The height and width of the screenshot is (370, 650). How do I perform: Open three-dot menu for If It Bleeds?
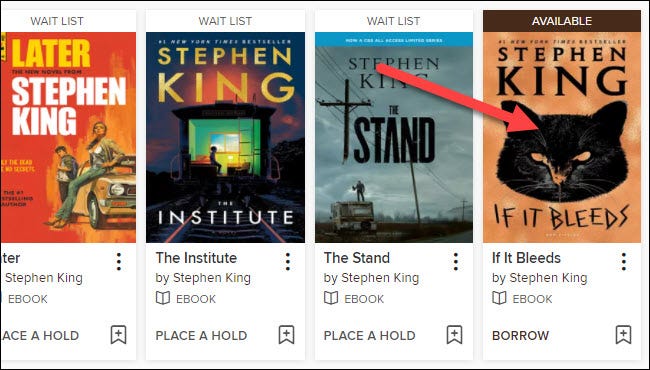click(623, 261)
